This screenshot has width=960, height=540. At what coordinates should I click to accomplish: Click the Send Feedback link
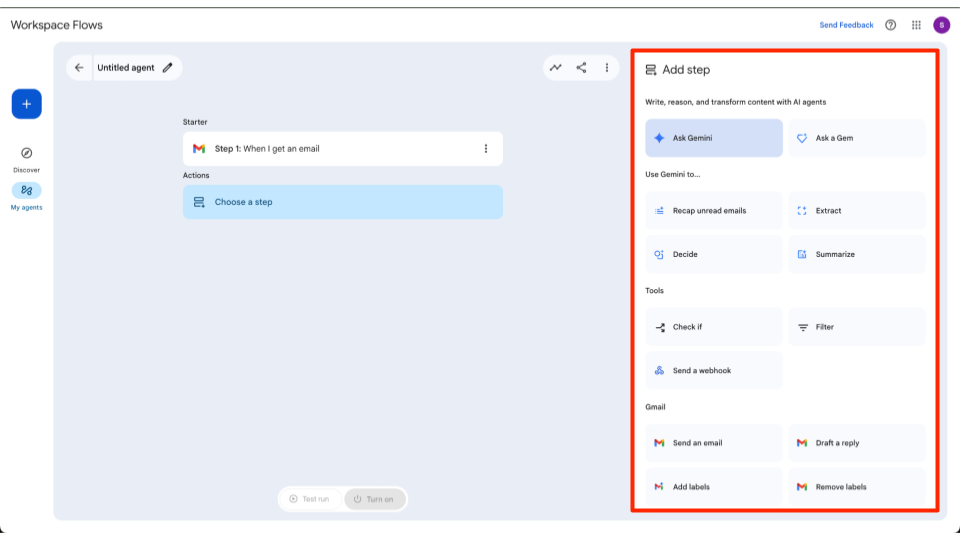coord(846,25)
